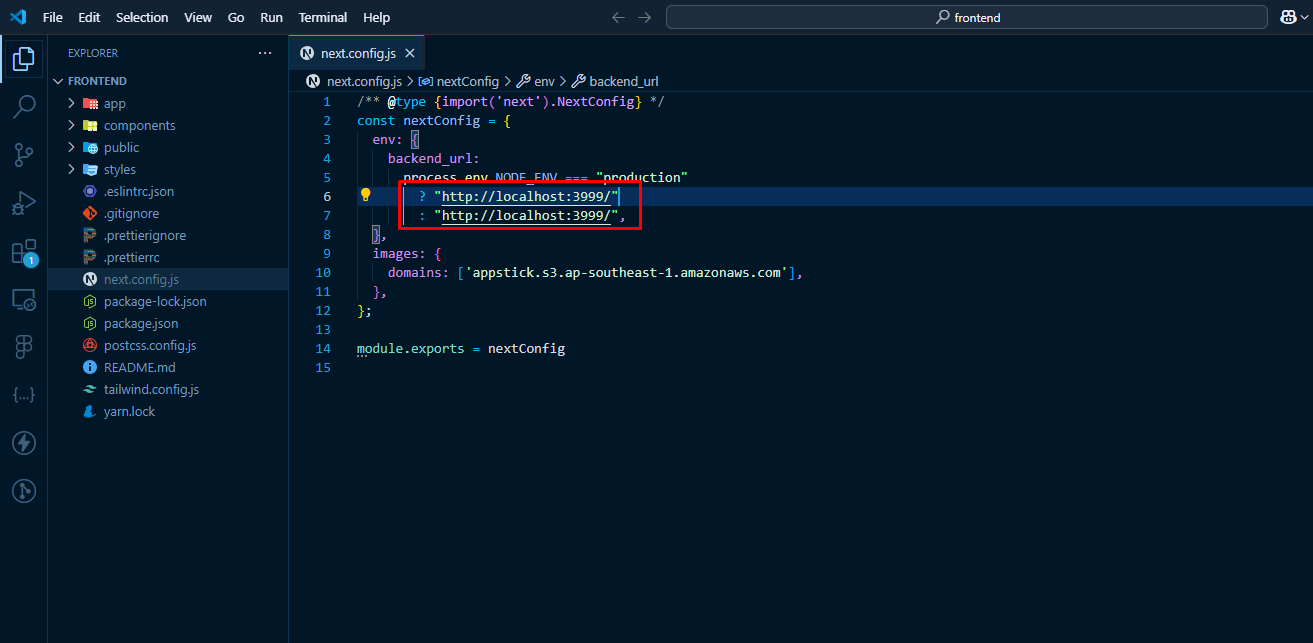Open the Remote Explorer icon

pyautogui.click(x=24, y=298)
